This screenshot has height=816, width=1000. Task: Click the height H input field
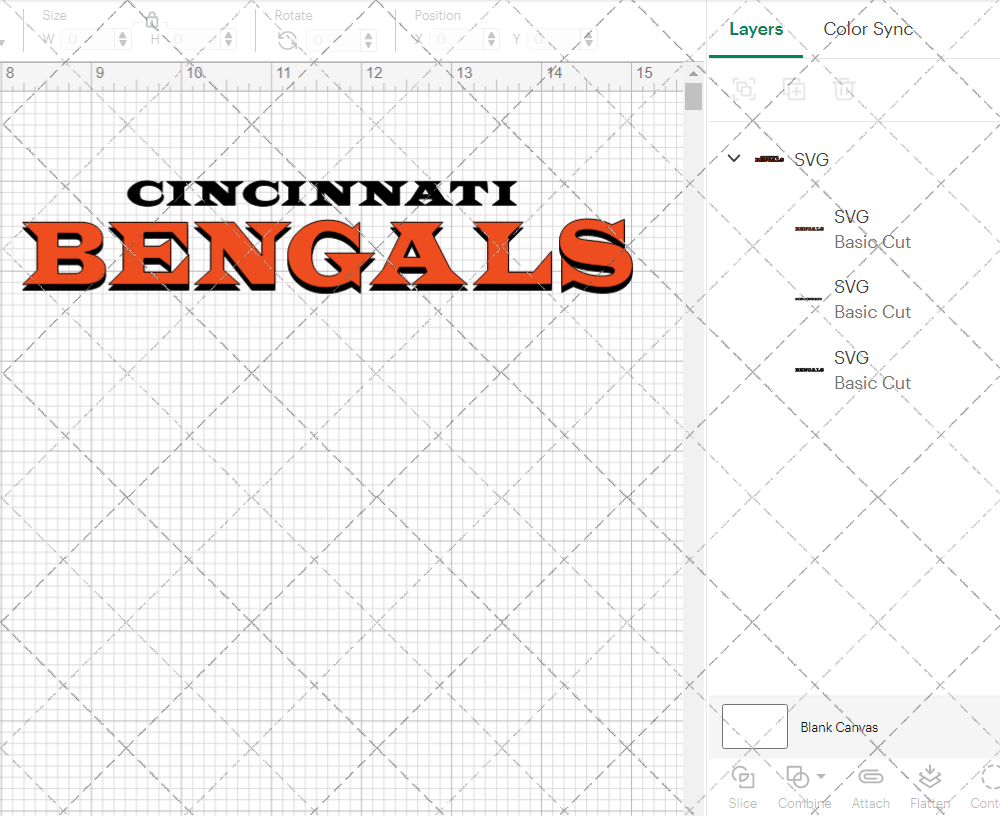pos(195,40)
